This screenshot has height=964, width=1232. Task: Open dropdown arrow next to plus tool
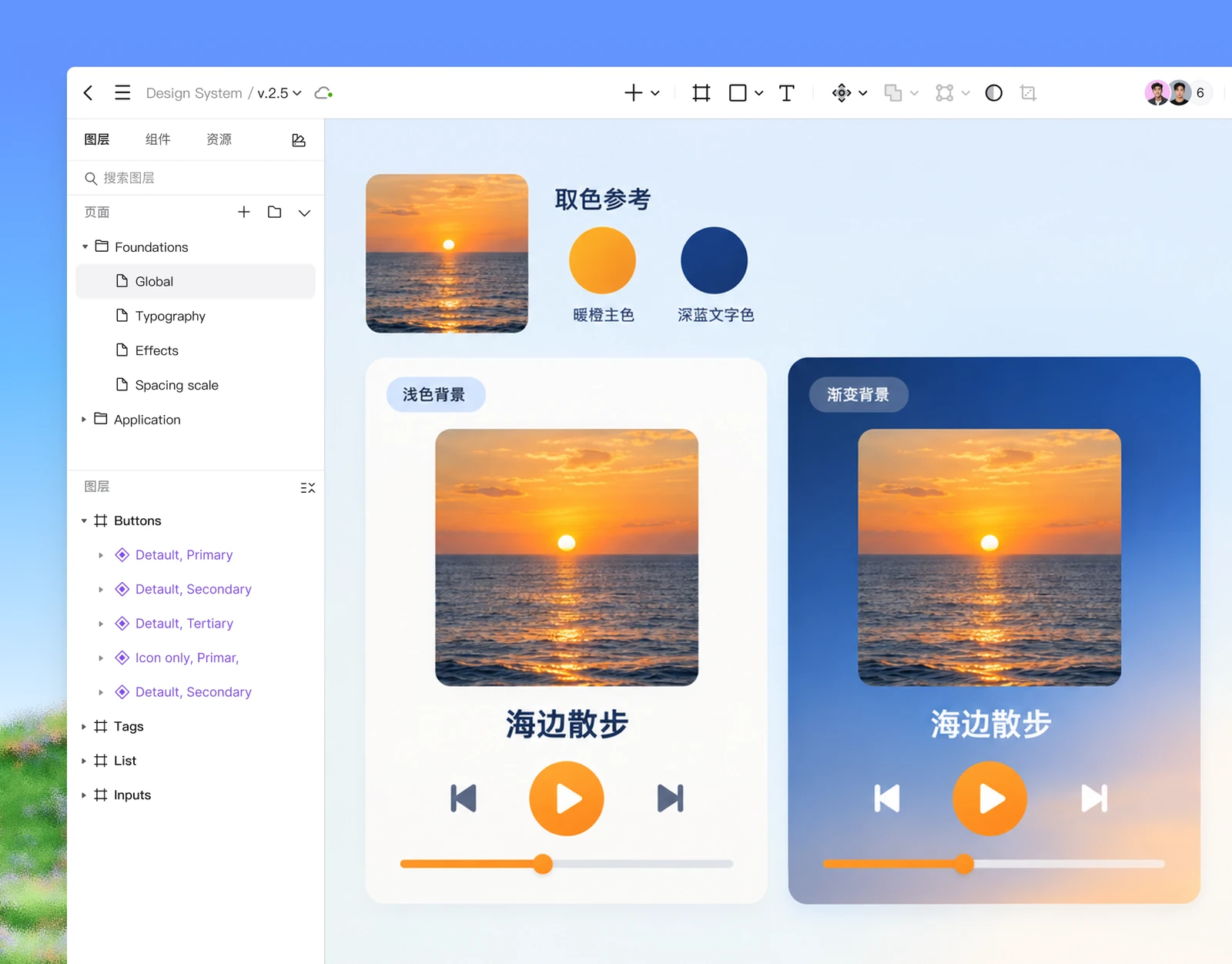pos(655,93)
